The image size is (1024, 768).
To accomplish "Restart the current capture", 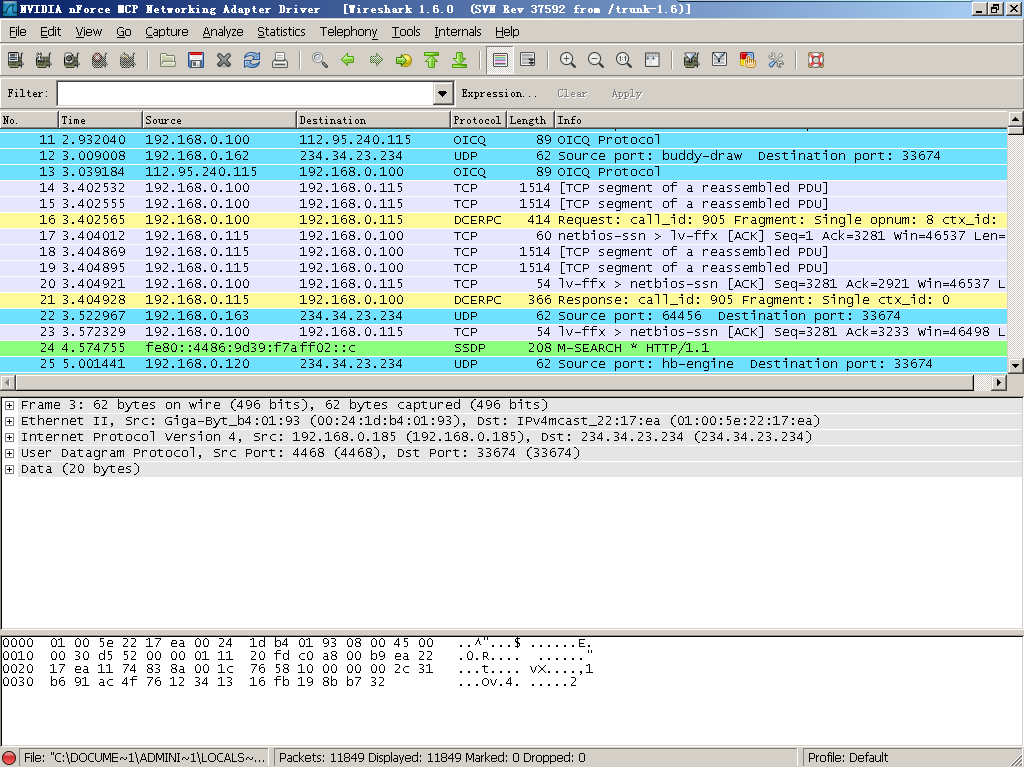I will coord(128,60).
